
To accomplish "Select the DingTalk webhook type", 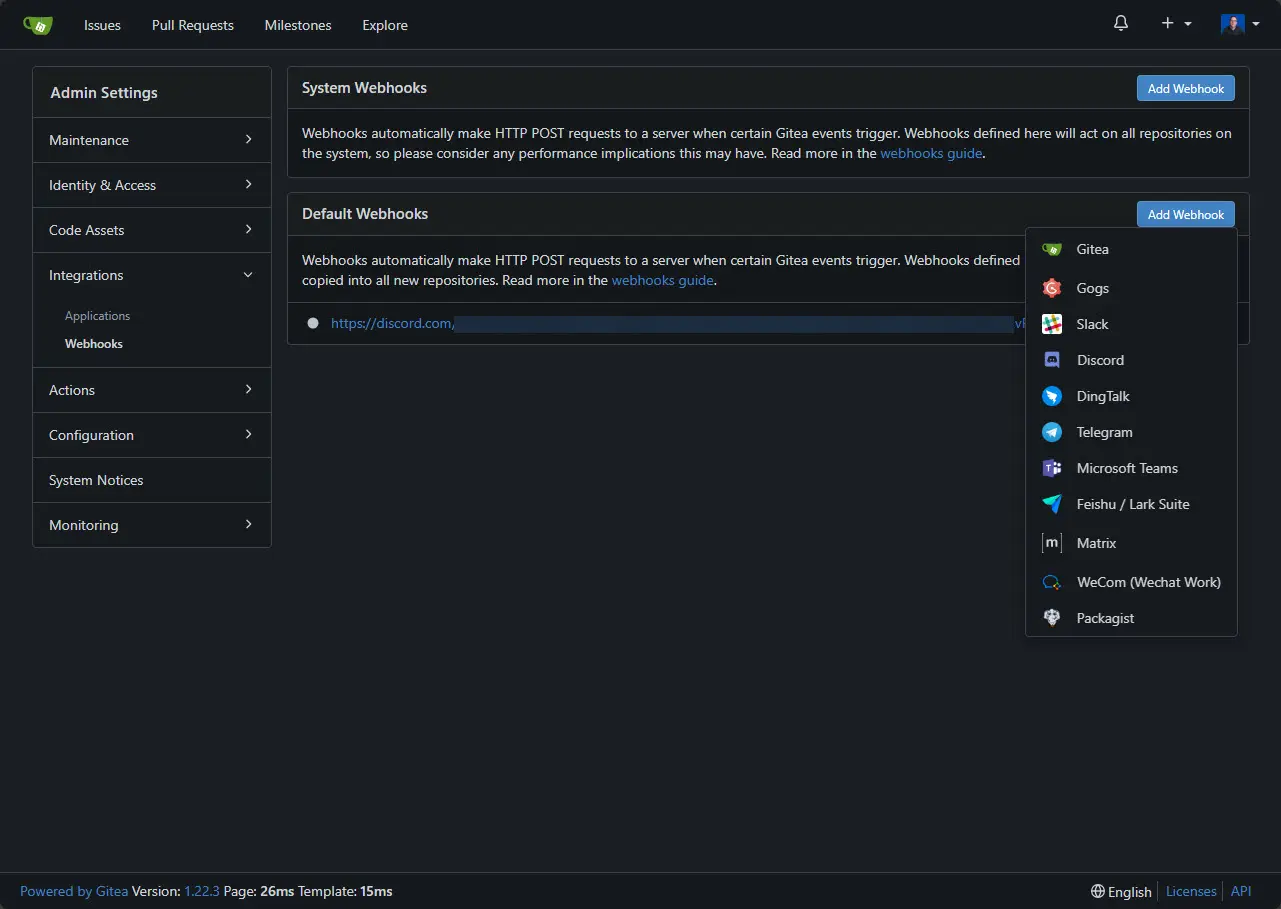I will click(x=1102, y=396).
